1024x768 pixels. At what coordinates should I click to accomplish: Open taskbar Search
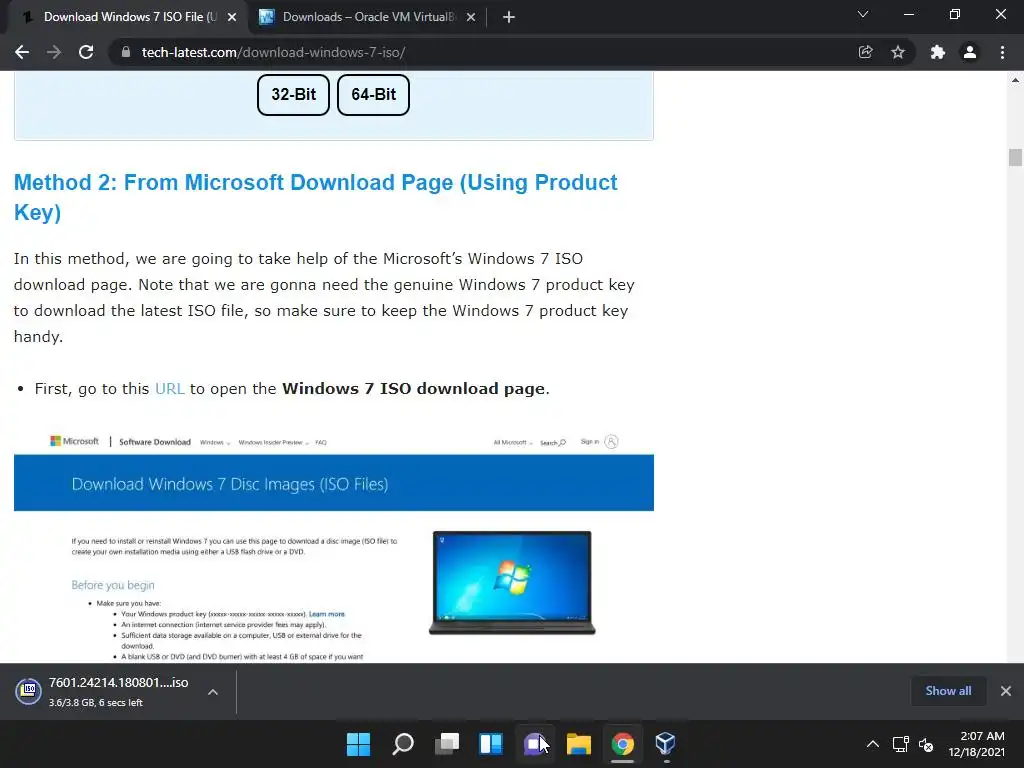click(403, 744)
